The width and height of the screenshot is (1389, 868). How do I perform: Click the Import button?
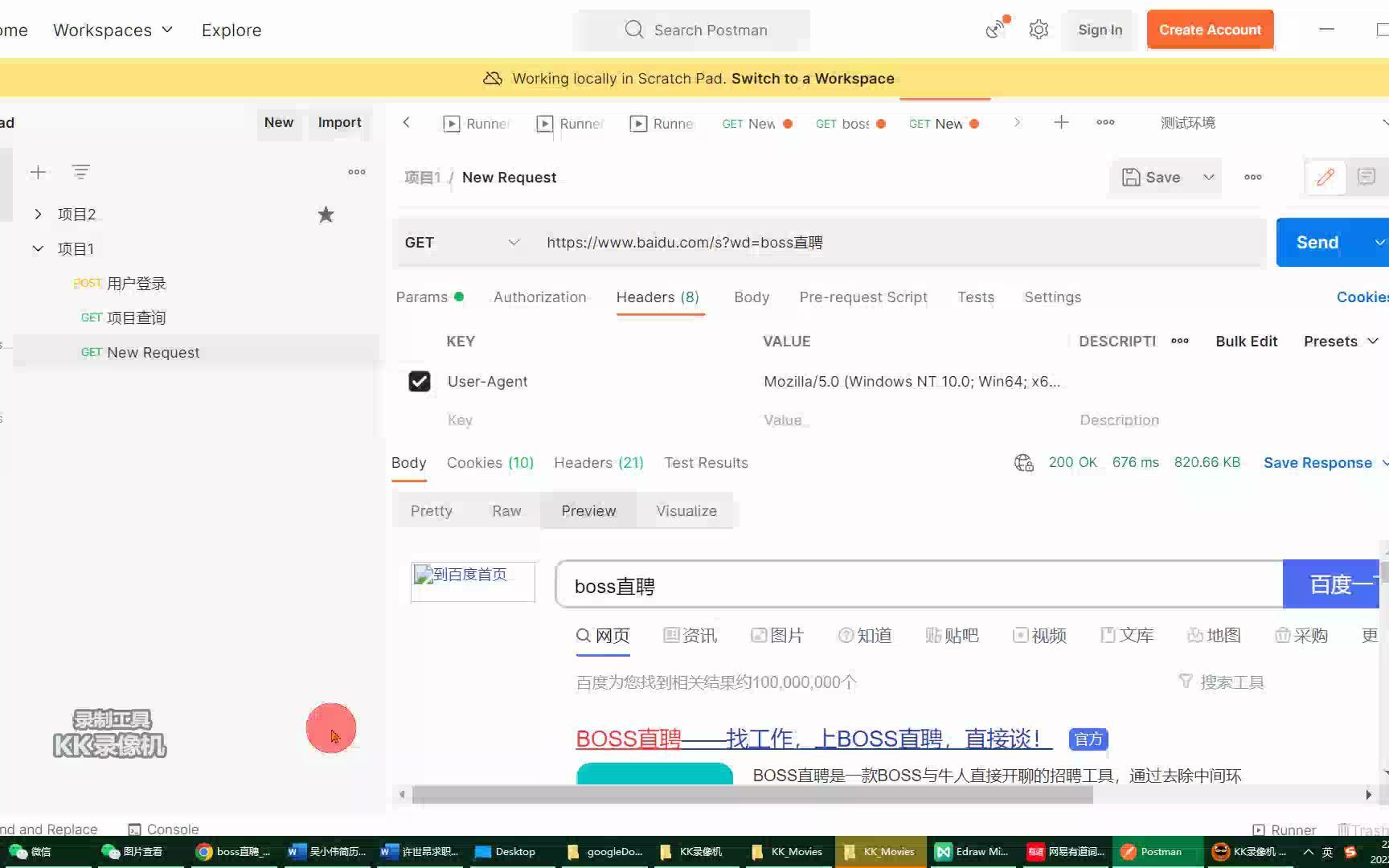pyautogui.click(x=339, y=122)
